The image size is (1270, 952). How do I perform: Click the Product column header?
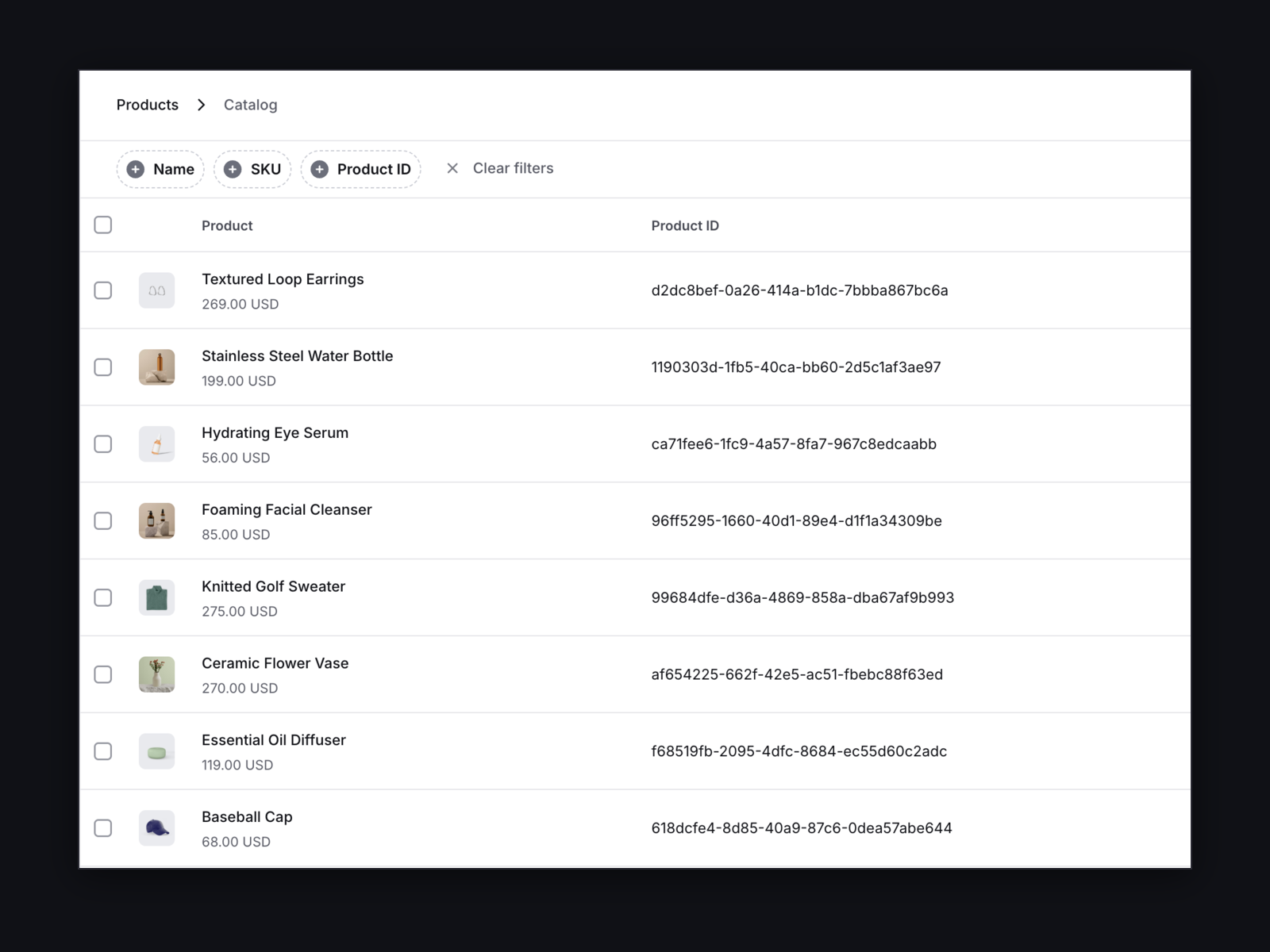point(227,225)
